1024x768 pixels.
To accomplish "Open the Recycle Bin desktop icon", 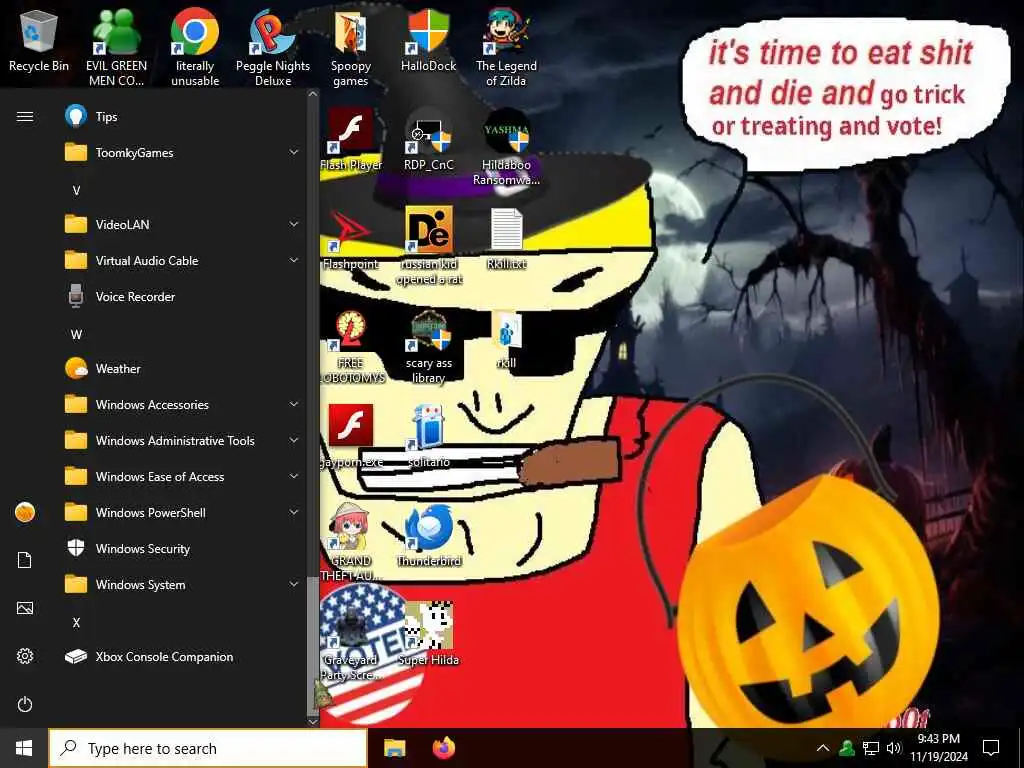I will [39, 42].
